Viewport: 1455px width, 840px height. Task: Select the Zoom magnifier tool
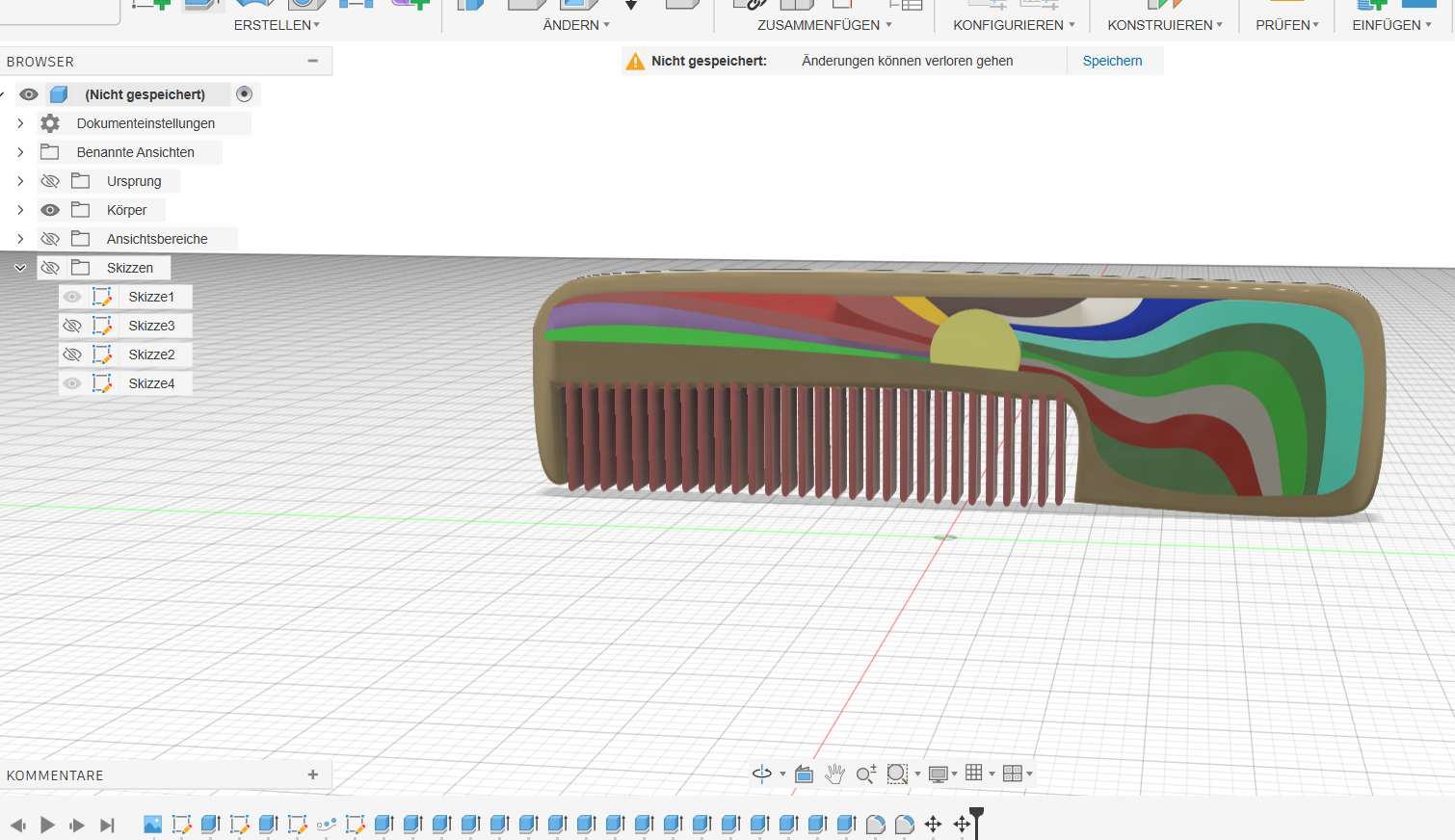coord(865,774)
